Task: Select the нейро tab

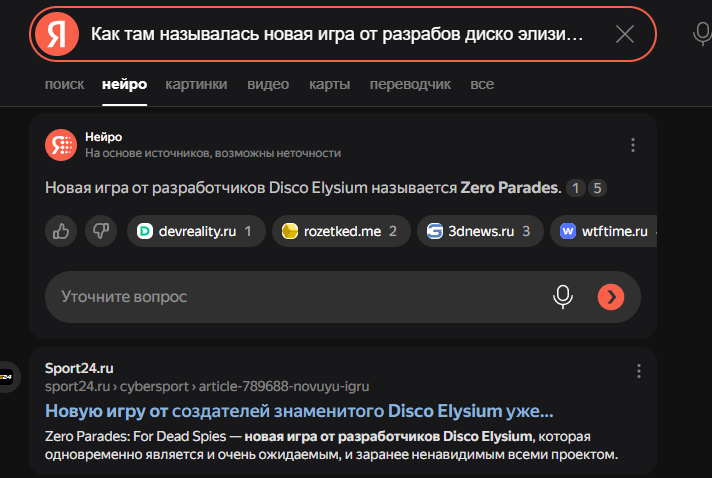Action: 124,84
